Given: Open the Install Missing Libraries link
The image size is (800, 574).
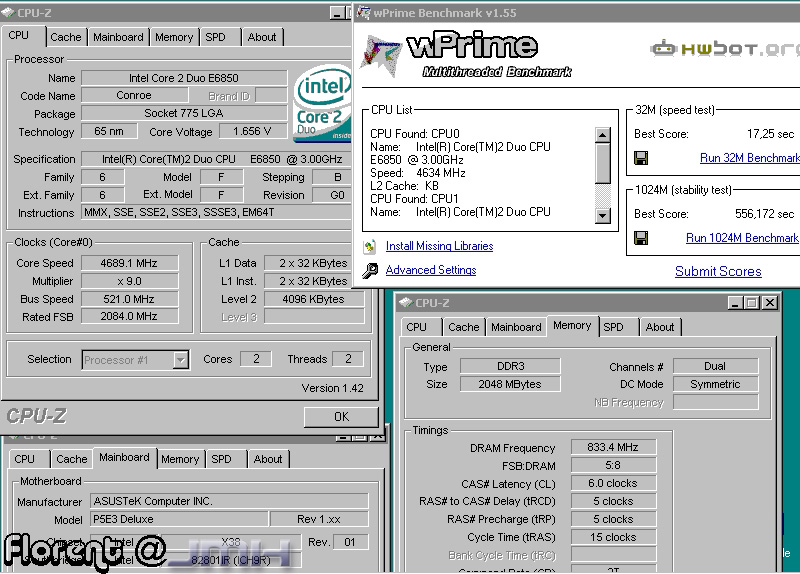Looking at the screenshot, I should [x=439, y=246].
